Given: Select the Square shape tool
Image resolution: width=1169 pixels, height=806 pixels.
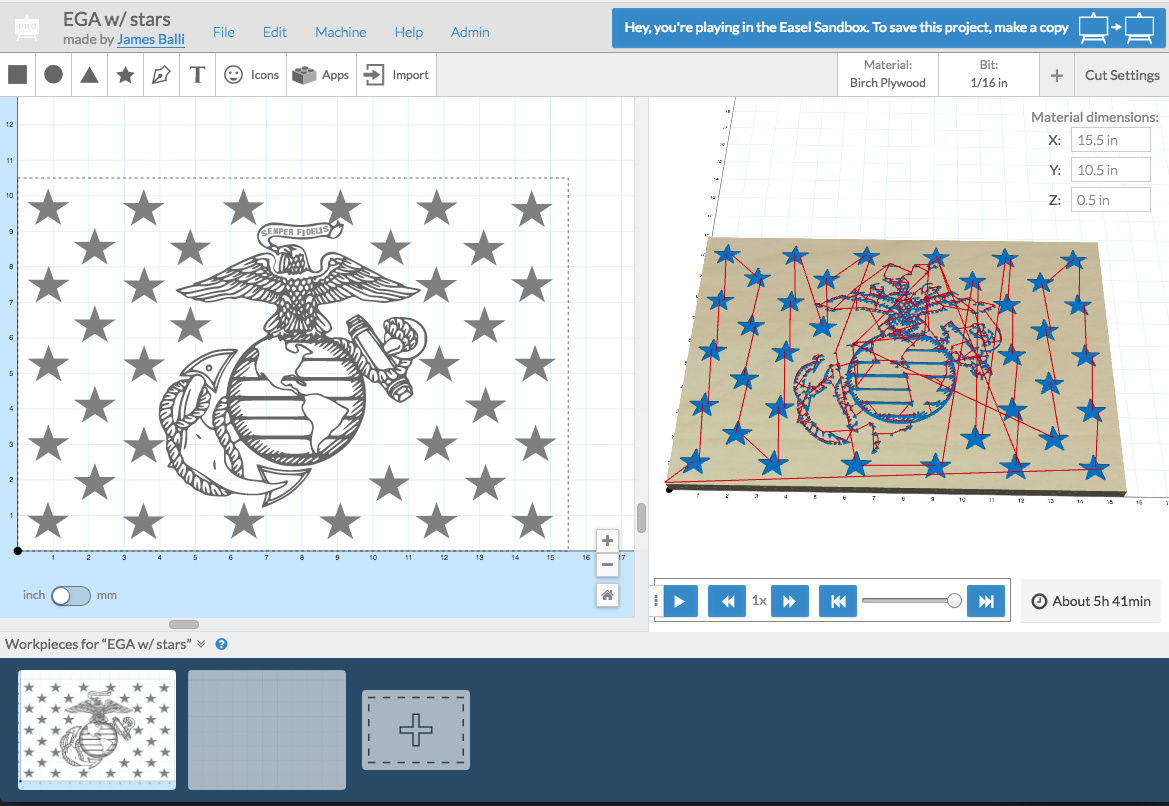Looking at the screenshot, I should click(x=18, y=75).
